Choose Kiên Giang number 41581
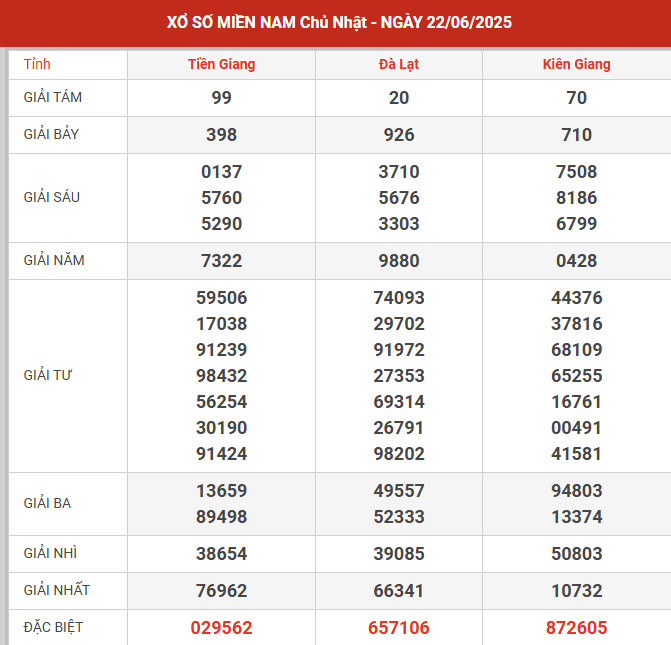The height and width of the screenshot is (645, 671). tap(576, 454)
